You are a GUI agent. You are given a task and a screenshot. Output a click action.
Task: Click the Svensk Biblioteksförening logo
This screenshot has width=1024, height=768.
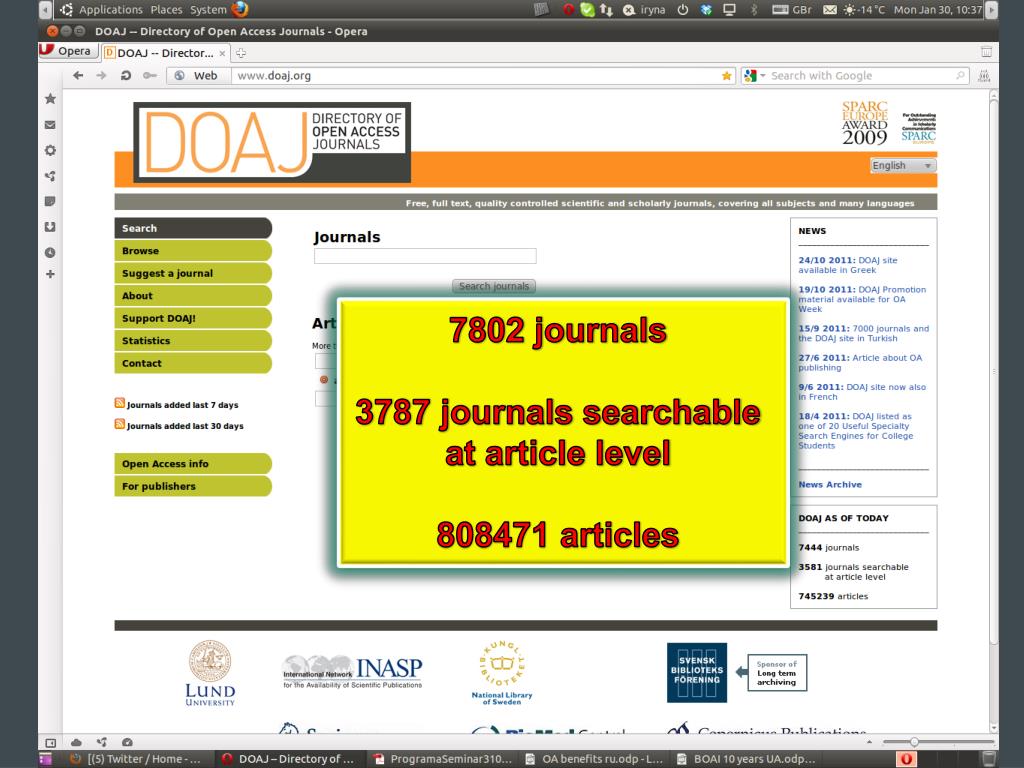pyautogui.click(x=697, y=672)
